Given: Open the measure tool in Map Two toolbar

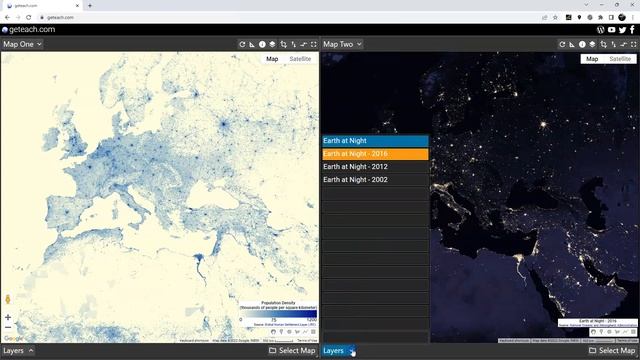Looking at the screenshot, I should (x=572, y=44).
